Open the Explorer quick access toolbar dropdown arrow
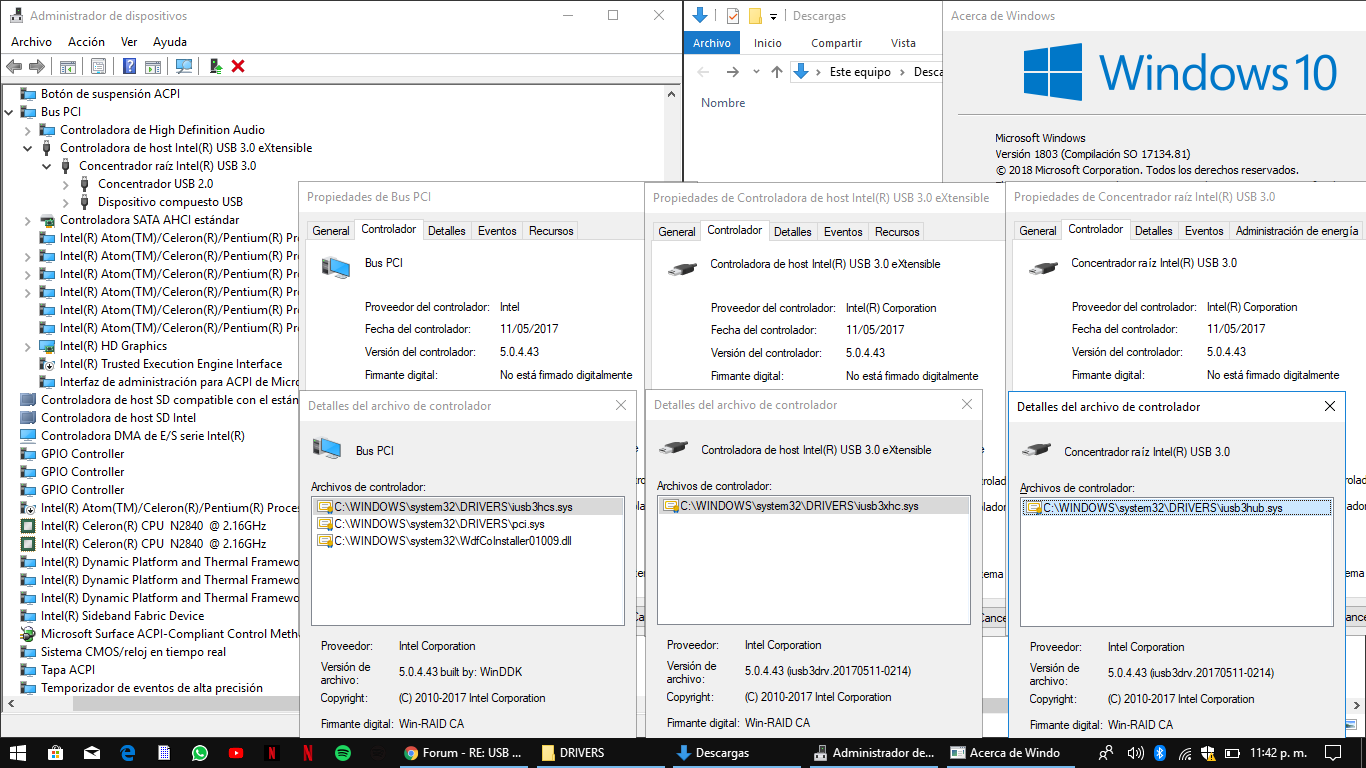The width and height of the screenshot is (1366, 768). pos(774,17)
